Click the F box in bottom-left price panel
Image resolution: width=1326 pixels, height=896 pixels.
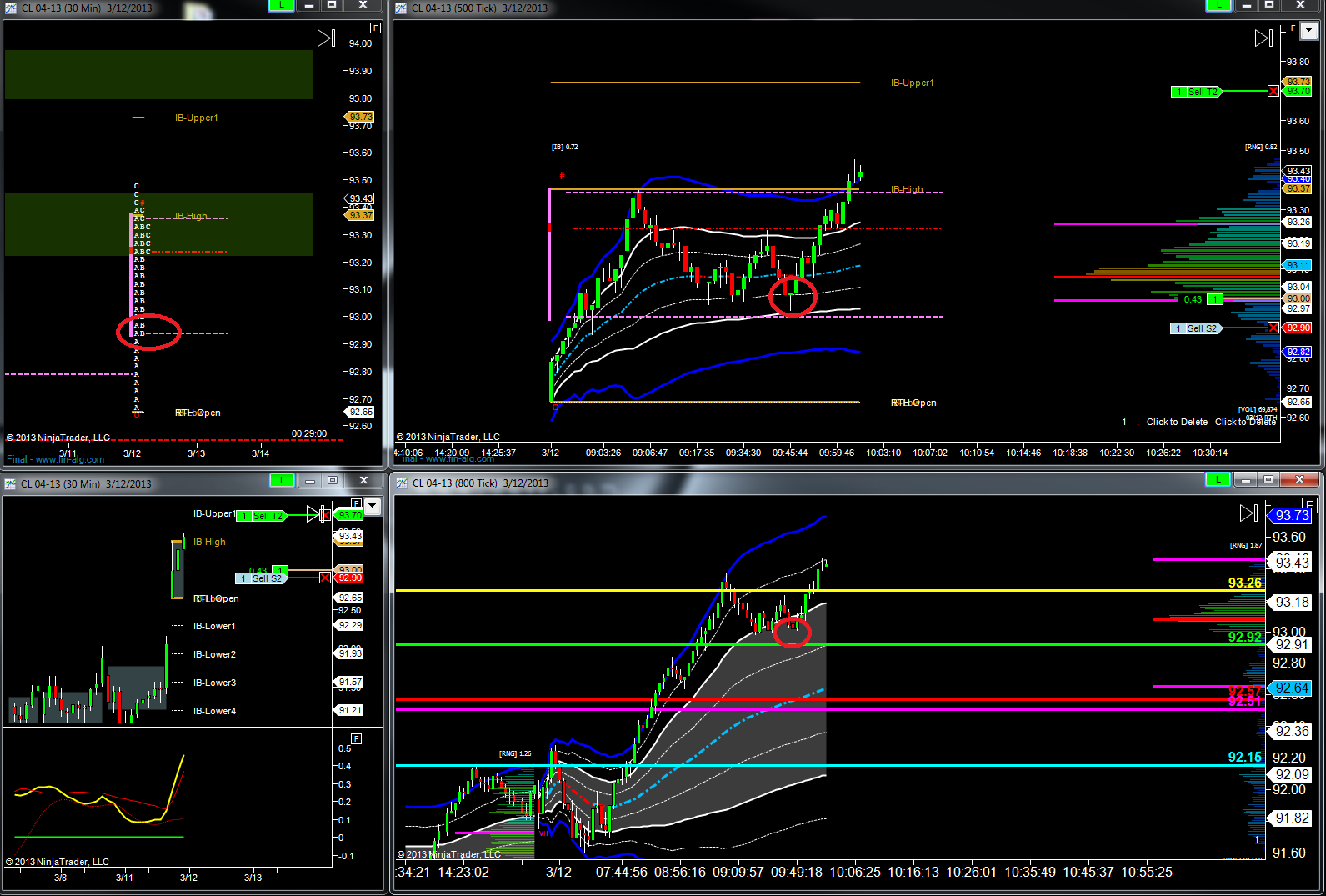[356, 503]
